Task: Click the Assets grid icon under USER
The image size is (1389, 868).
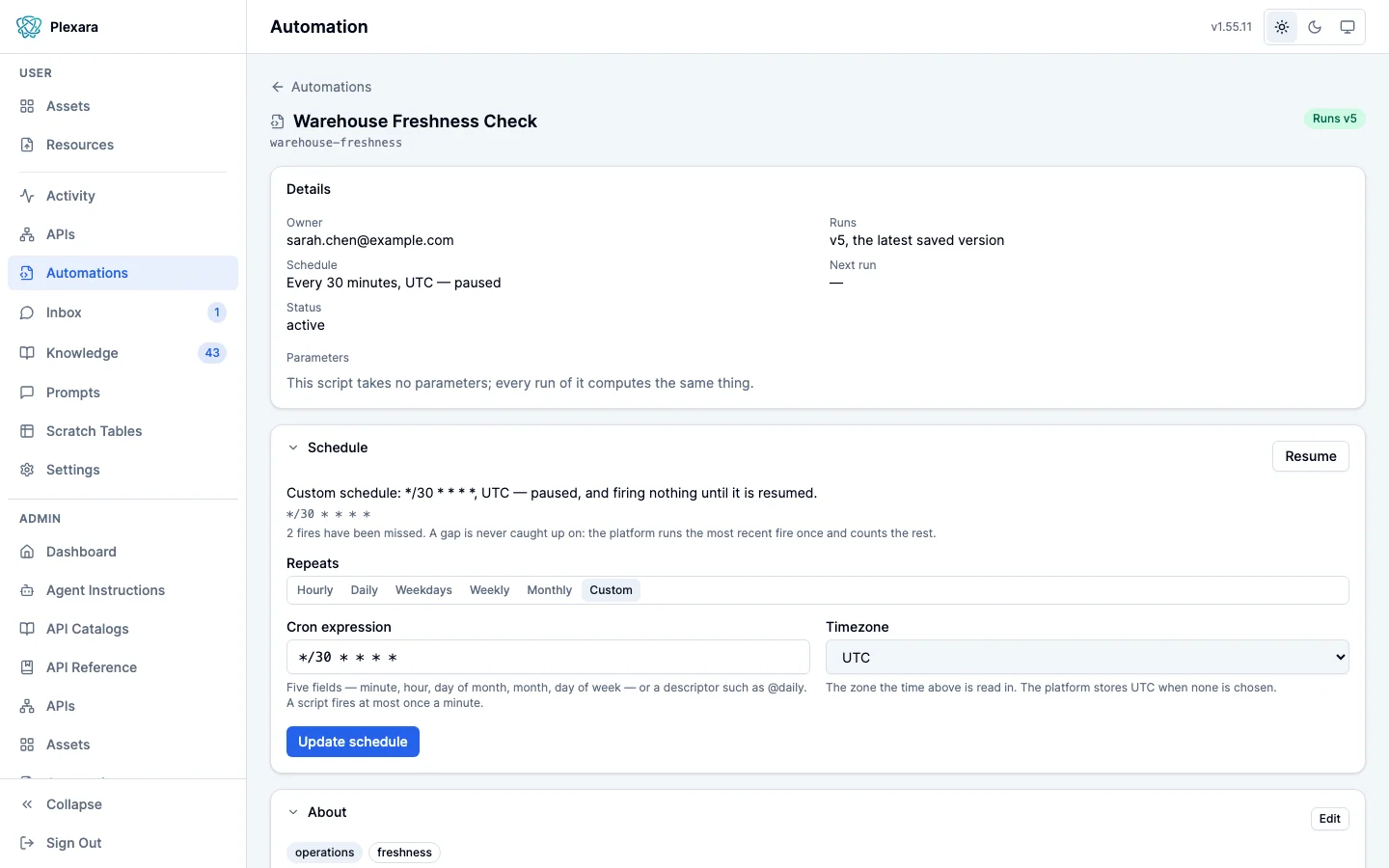Action: tap(27, 106)
